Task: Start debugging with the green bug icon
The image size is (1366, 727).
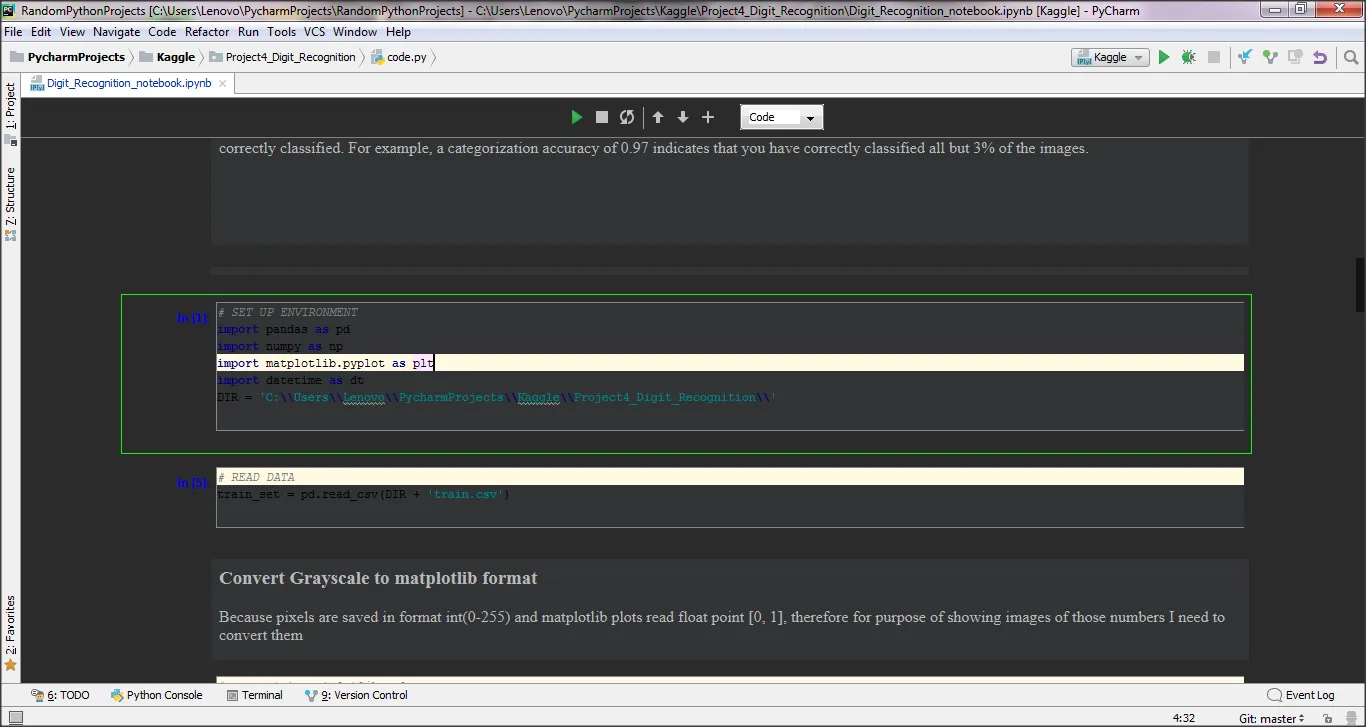Action: click(x=1188, y=57)
